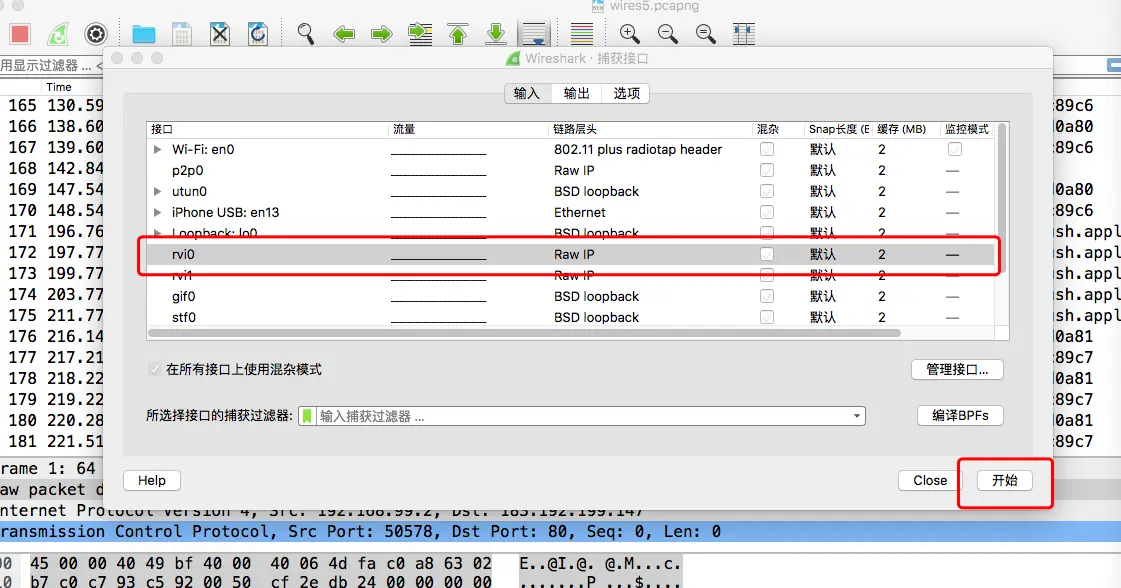Close capture file X icon in toolbar
This screenshot has width=1121, height=588.
point(219,34)
